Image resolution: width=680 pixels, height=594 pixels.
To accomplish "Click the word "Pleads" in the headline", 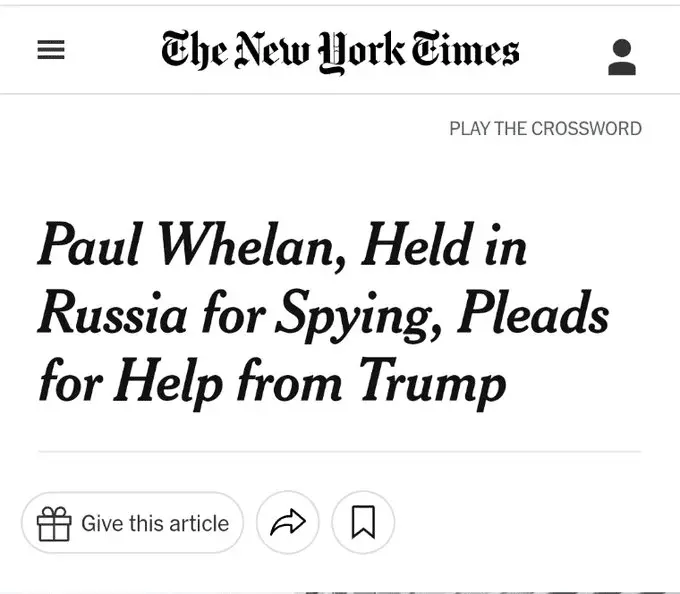I will (531, 314).
